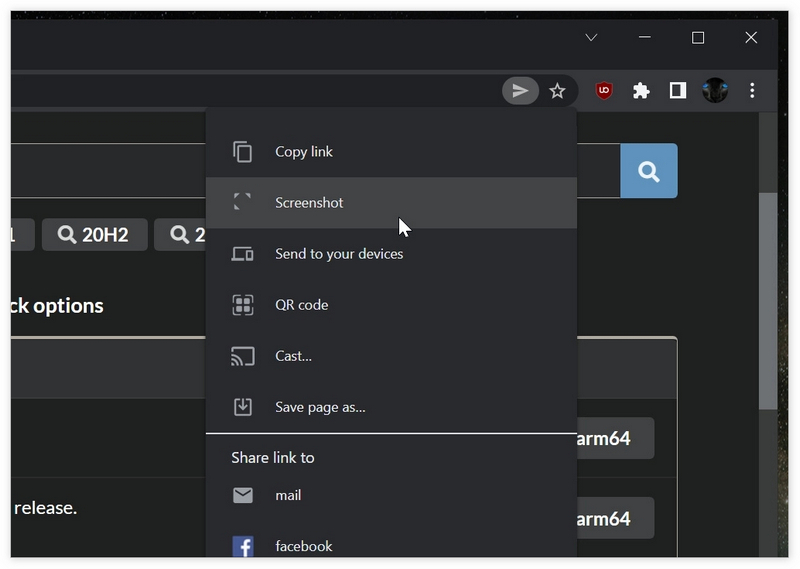
Task: Open the uBlock Origin extension icon
Action: click(604, 91)
